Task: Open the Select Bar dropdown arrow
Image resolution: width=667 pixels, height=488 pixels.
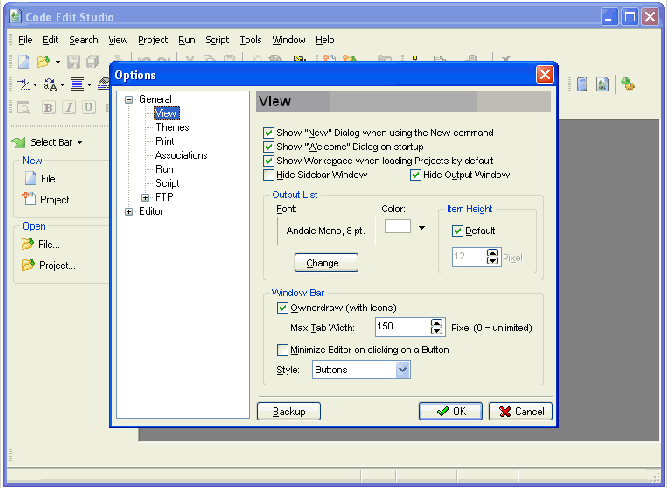Action: pyautogui.click(x=80, y=143)
